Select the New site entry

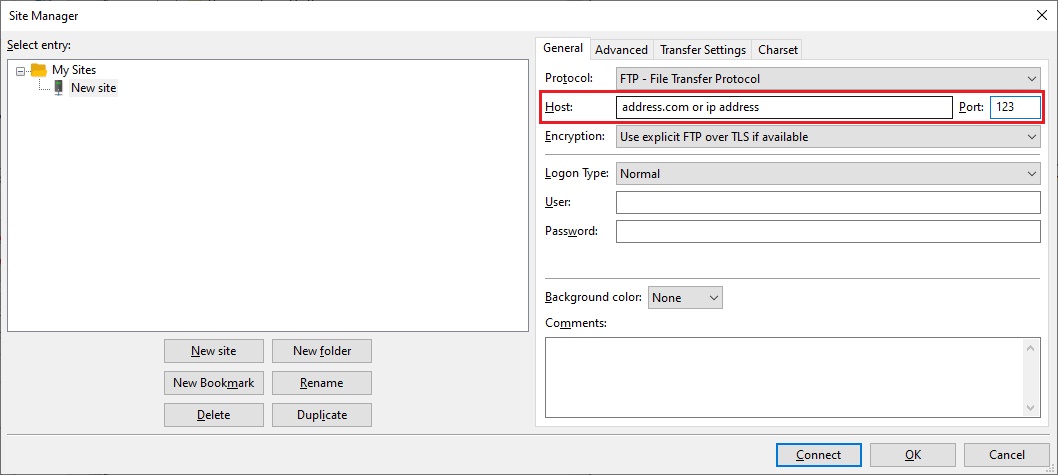[93, 88]
